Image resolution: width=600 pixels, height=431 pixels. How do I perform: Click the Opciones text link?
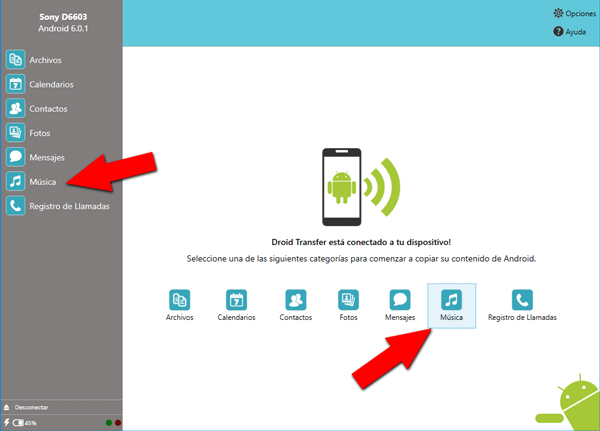[580, 13]
